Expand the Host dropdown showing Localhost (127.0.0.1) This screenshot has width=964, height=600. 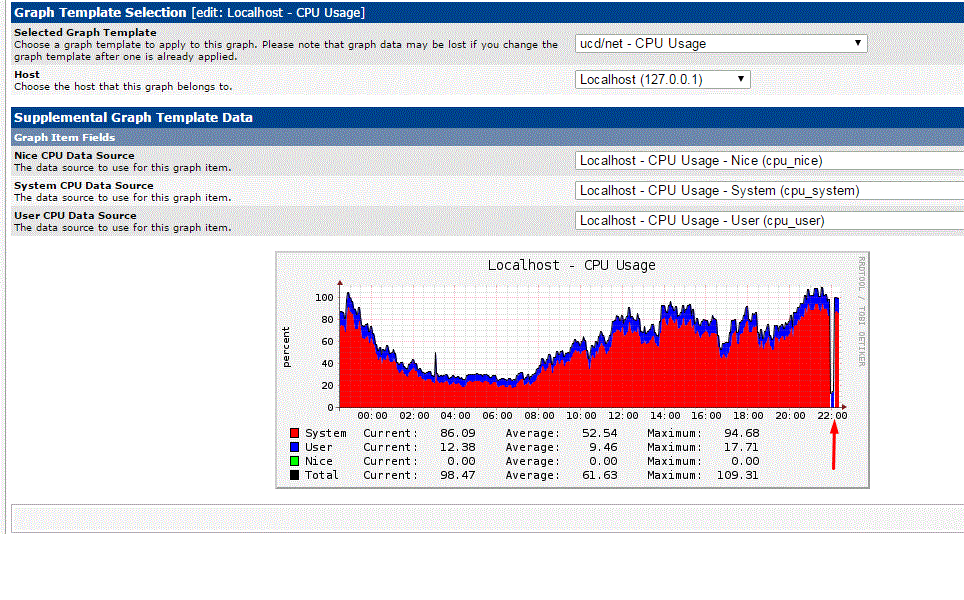663,79
